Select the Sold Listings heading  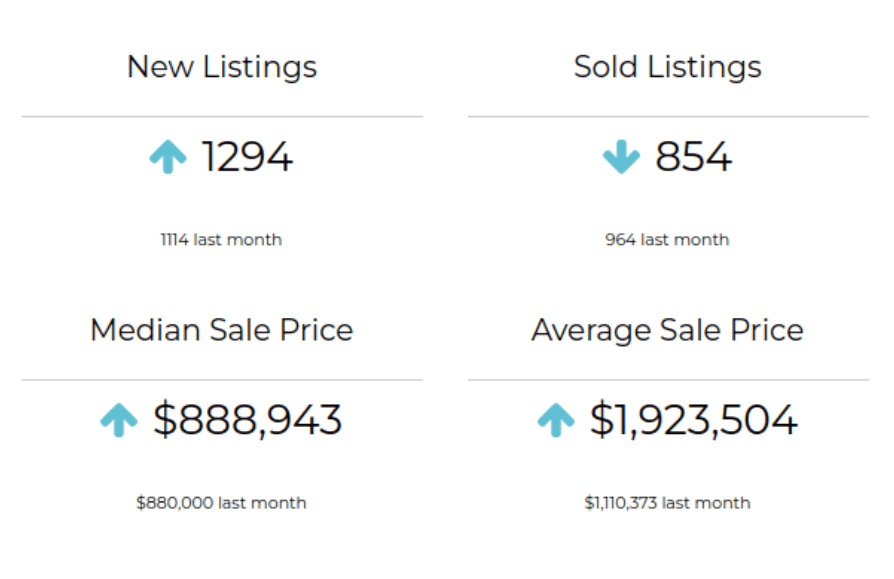click(667, 67)
